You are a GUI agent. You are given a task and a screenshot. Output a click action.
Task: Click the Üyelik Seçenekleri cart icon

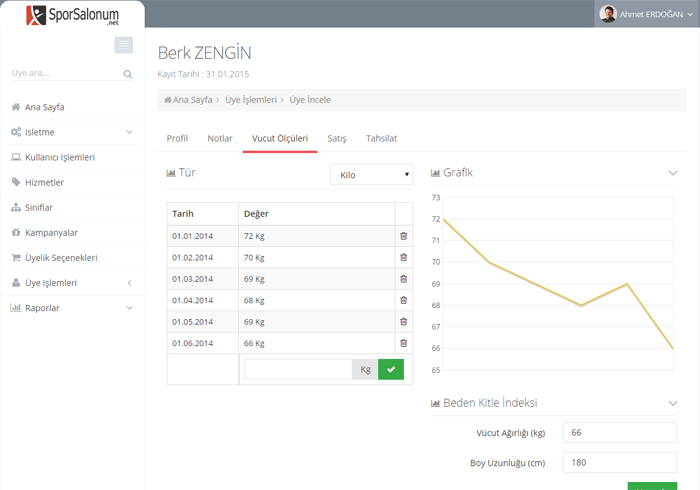(16, 257)
